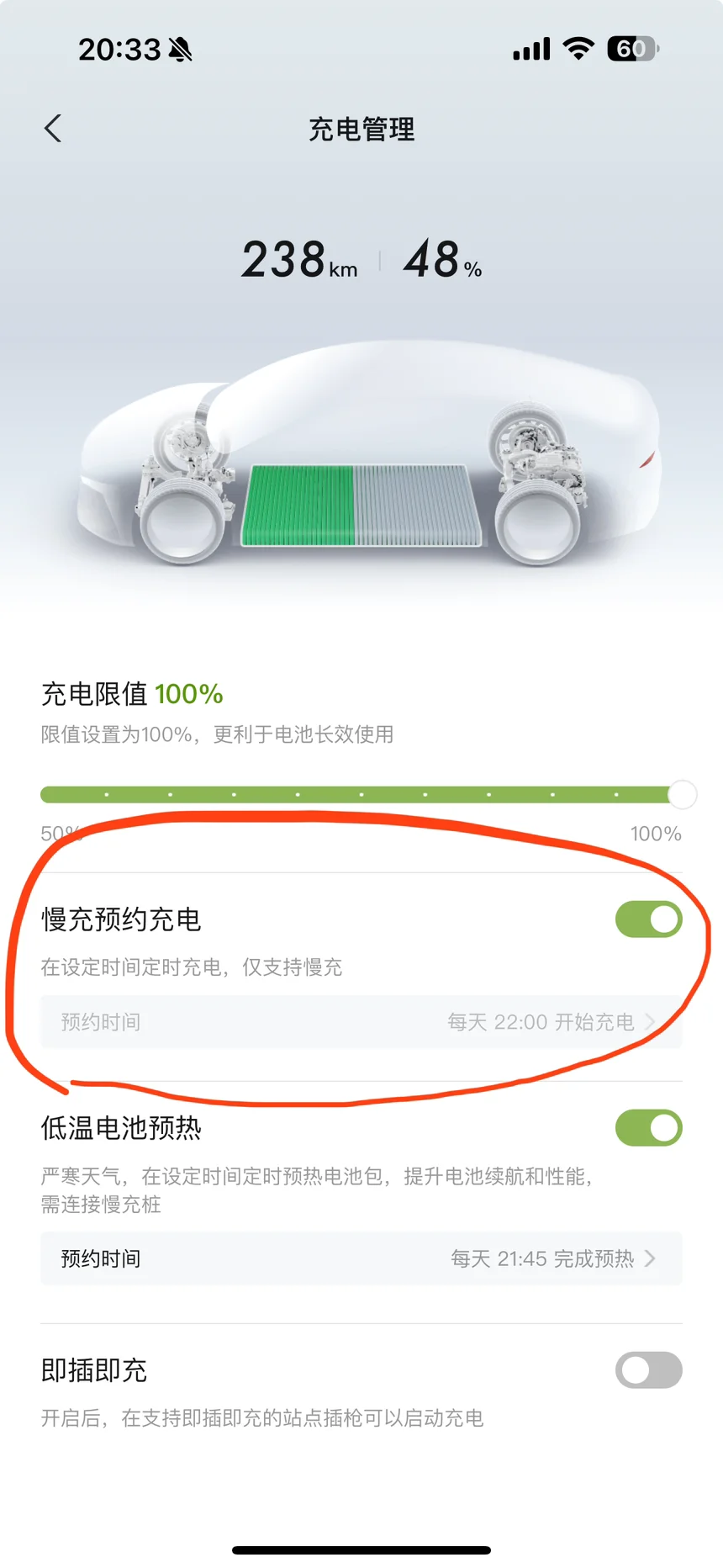Tap the 每天 22:00 开始充电 text

(541, 1022)
